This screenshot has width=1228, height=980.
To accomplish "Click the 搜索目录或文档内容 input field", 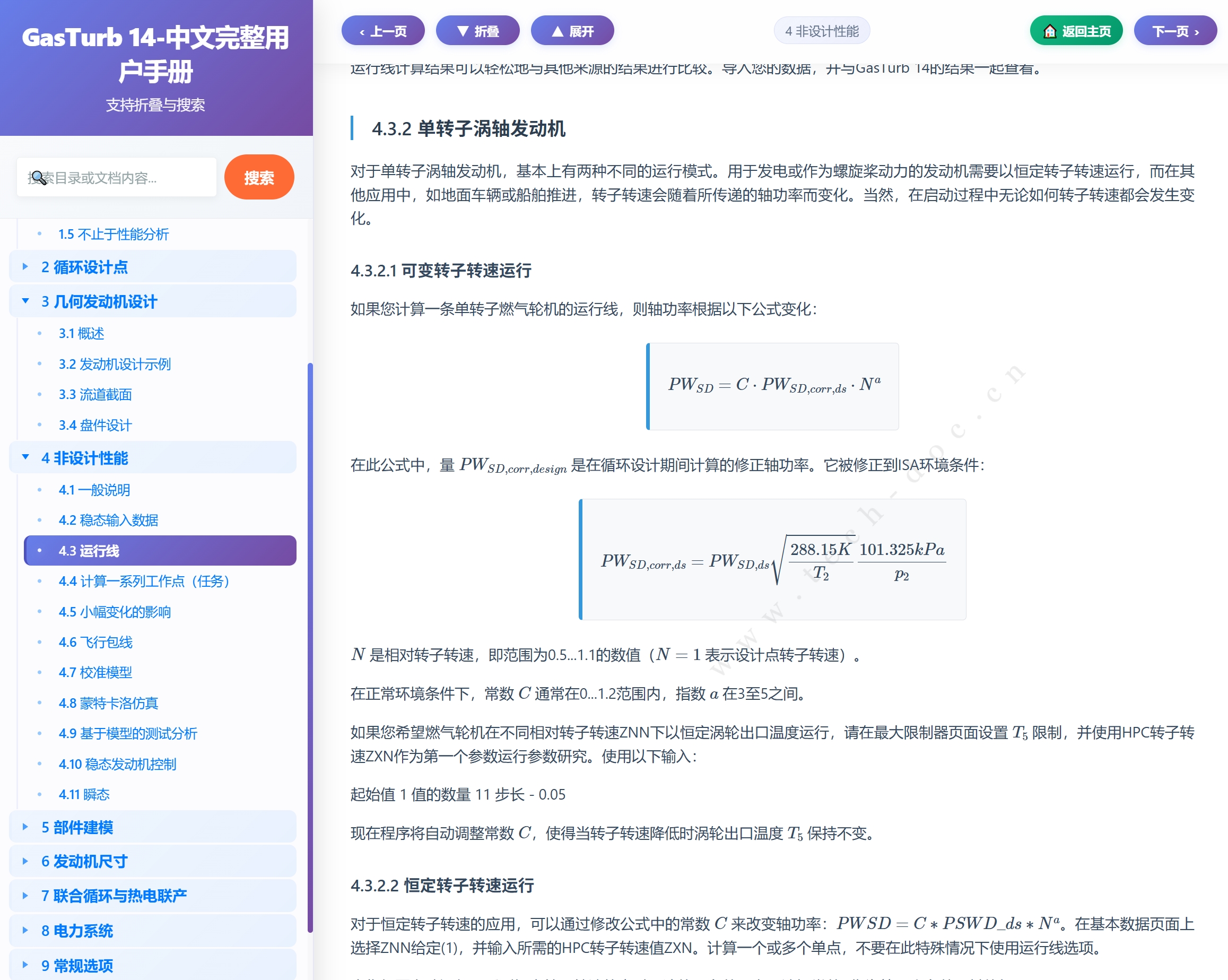I will click(117, 177).
